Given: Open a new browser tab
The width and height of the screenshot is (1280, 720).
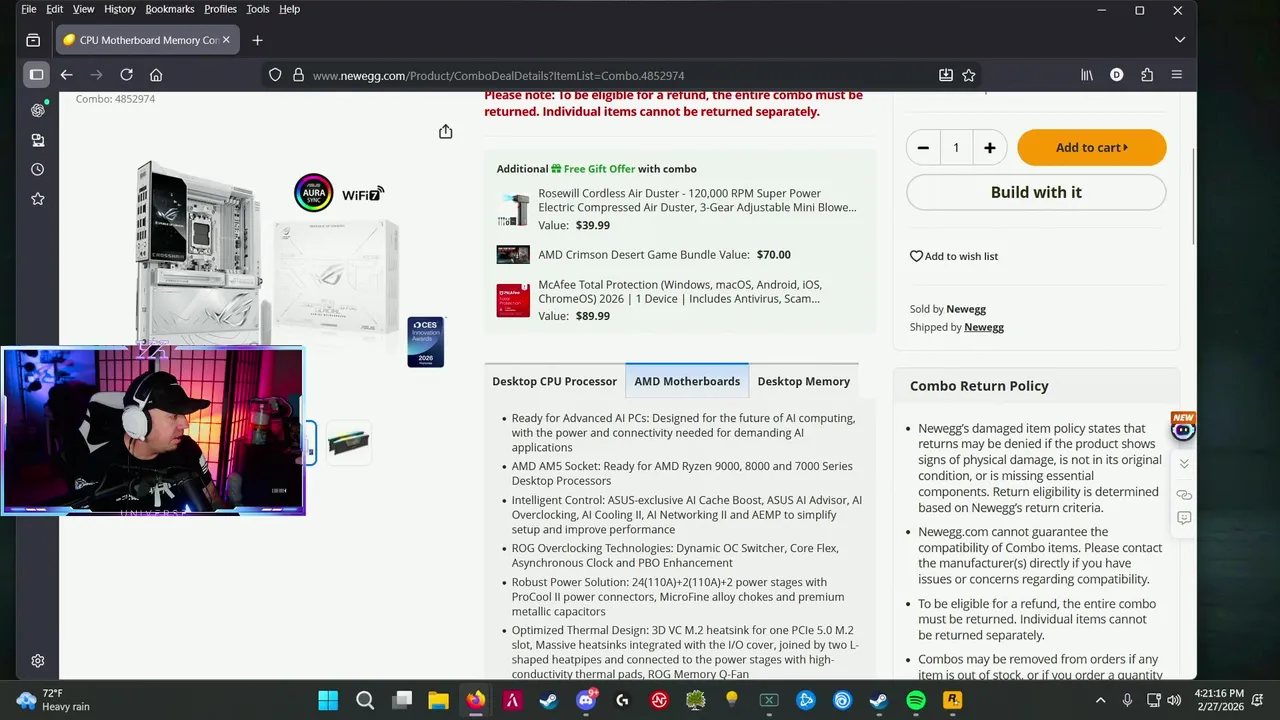Looking at the screenshot, I should coord(257,40).
